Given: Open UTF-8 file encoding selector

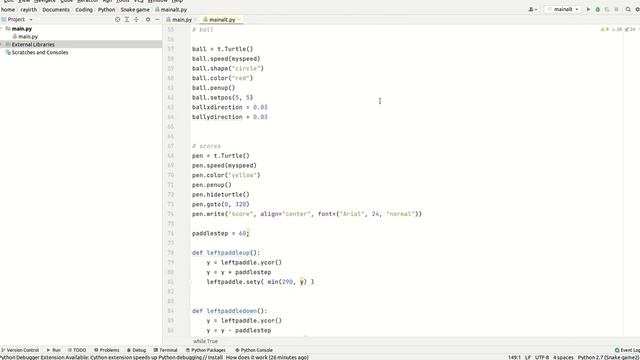Looking at the screenshot, I should [542, 357].
